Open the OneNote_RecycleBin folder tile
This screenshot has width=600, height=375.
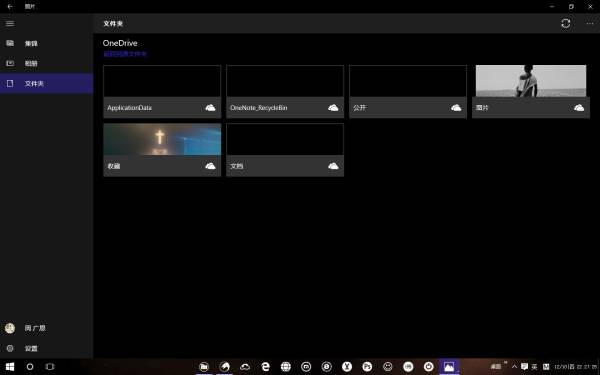tap(285, 91)
